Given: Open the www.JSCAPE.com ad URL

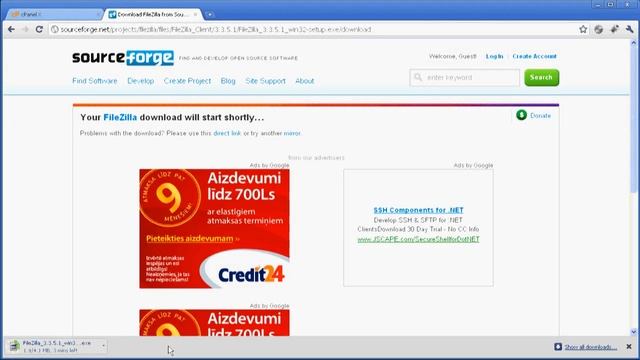Looking at the screenshot, I should (418, 239).
